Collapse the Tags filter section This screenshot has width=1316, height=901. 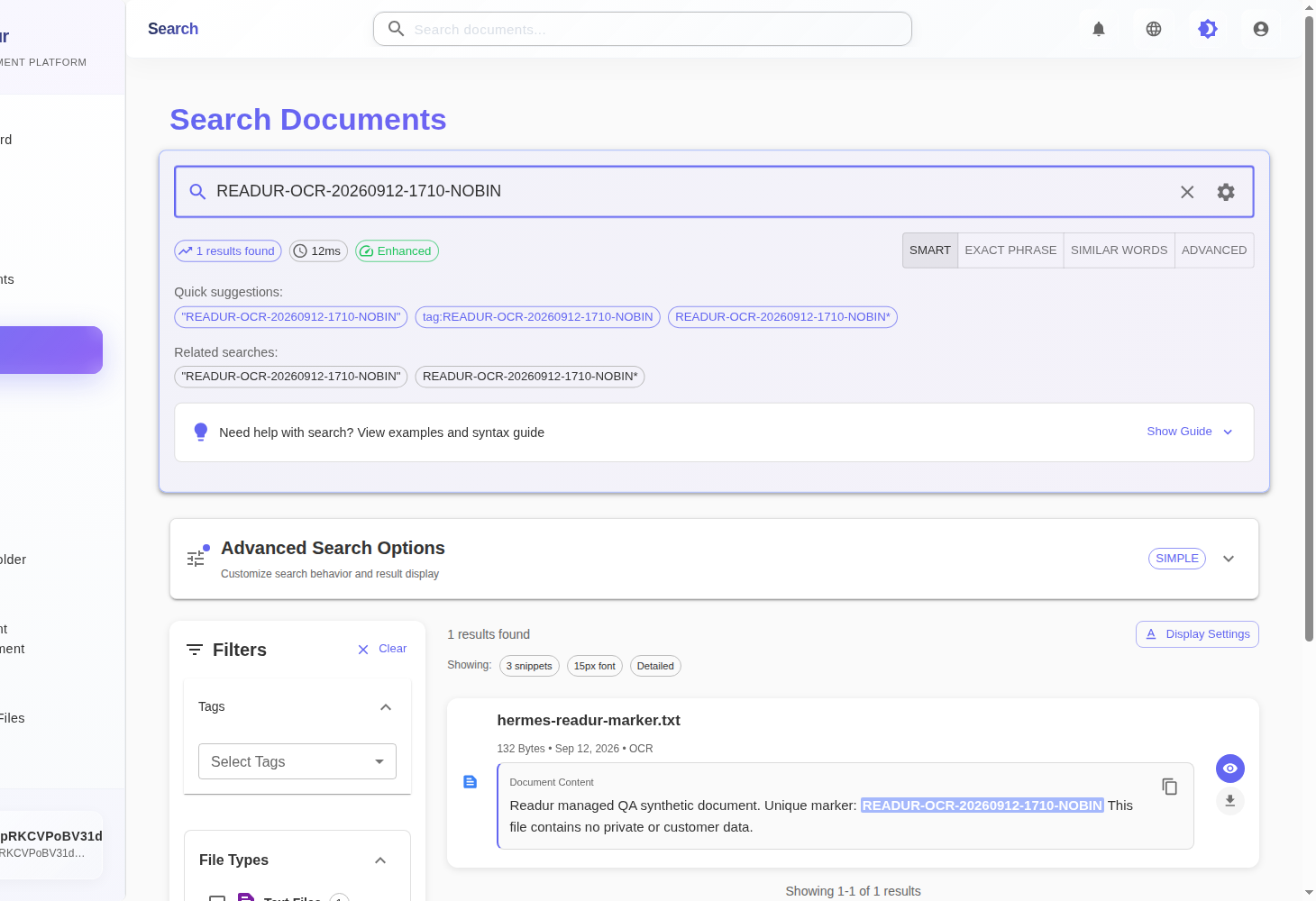pos(386,707)
